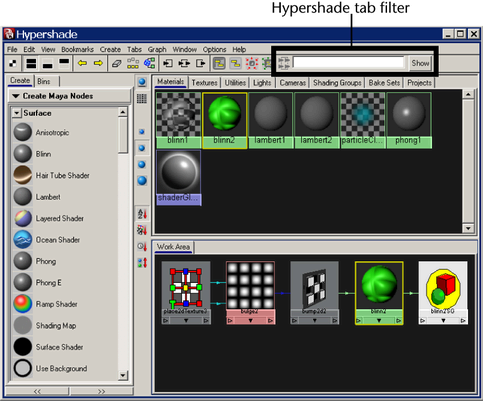Switch to view as icons sphere button

click(x=142, y=82)
